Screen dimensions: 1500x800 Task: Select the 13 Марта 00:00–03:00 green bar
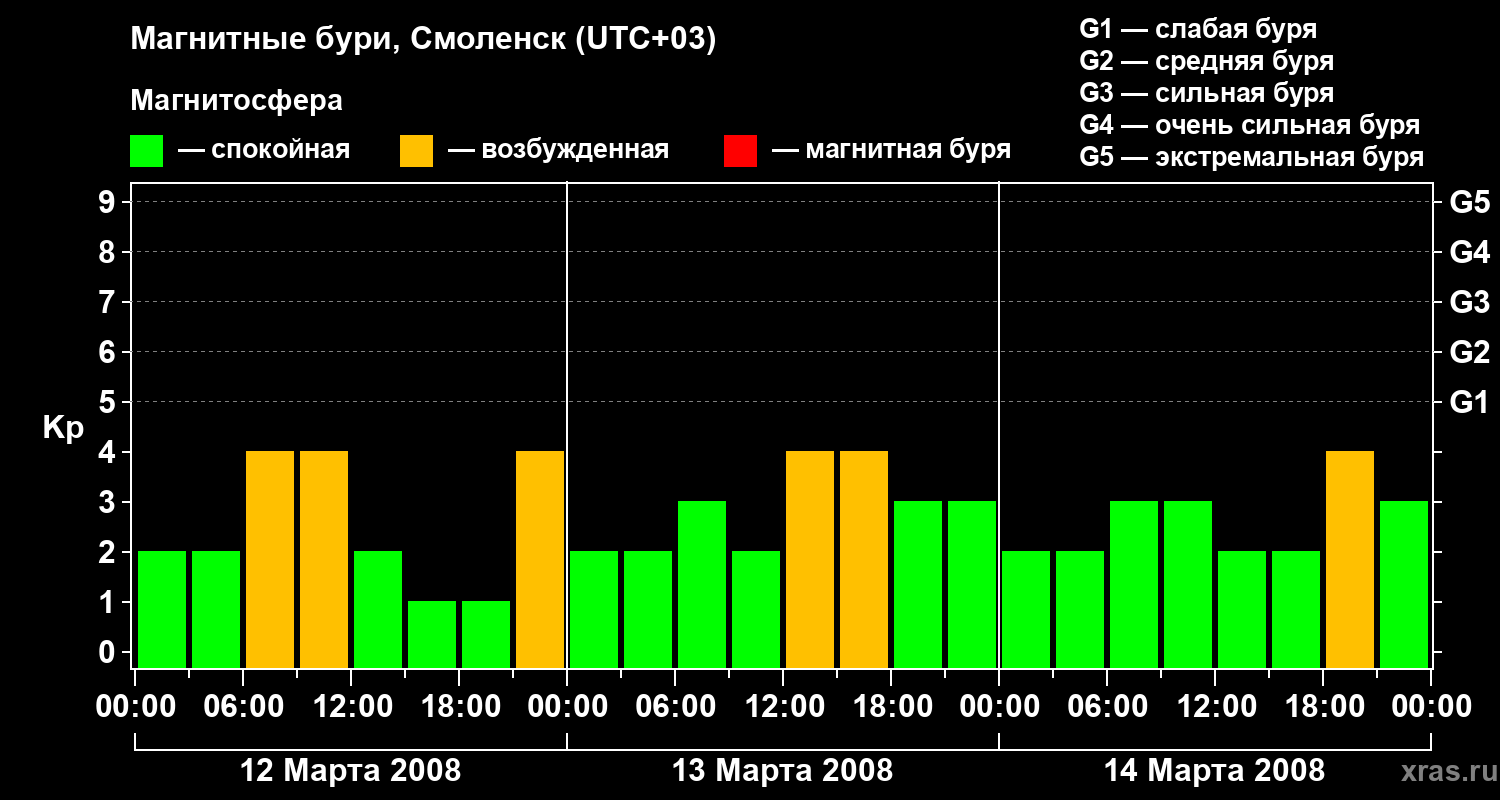point(594,609)
